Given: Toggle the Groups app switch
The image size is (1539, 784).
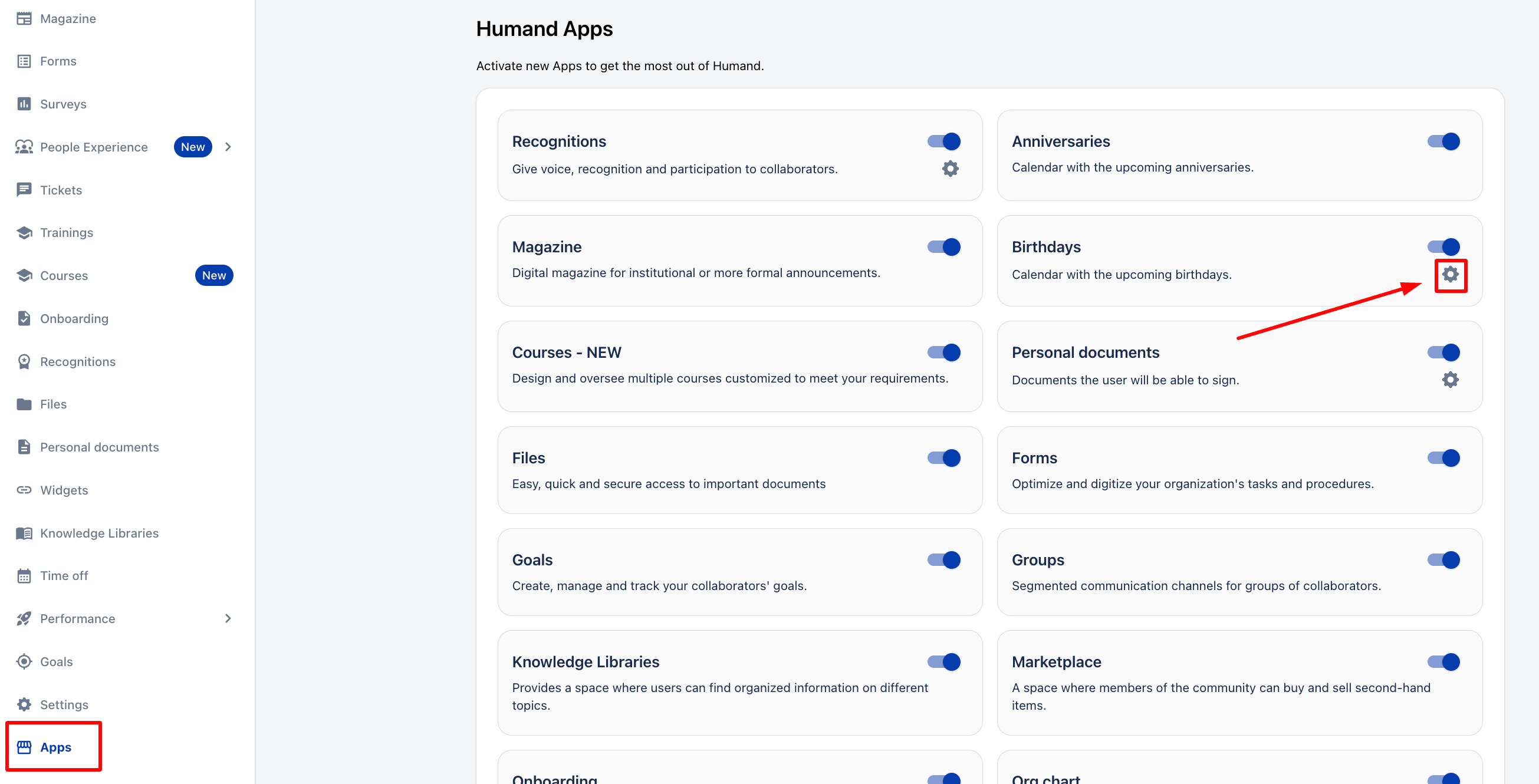Looking at the screenshot, I should pyautogui.click(x=1443, y=559).
